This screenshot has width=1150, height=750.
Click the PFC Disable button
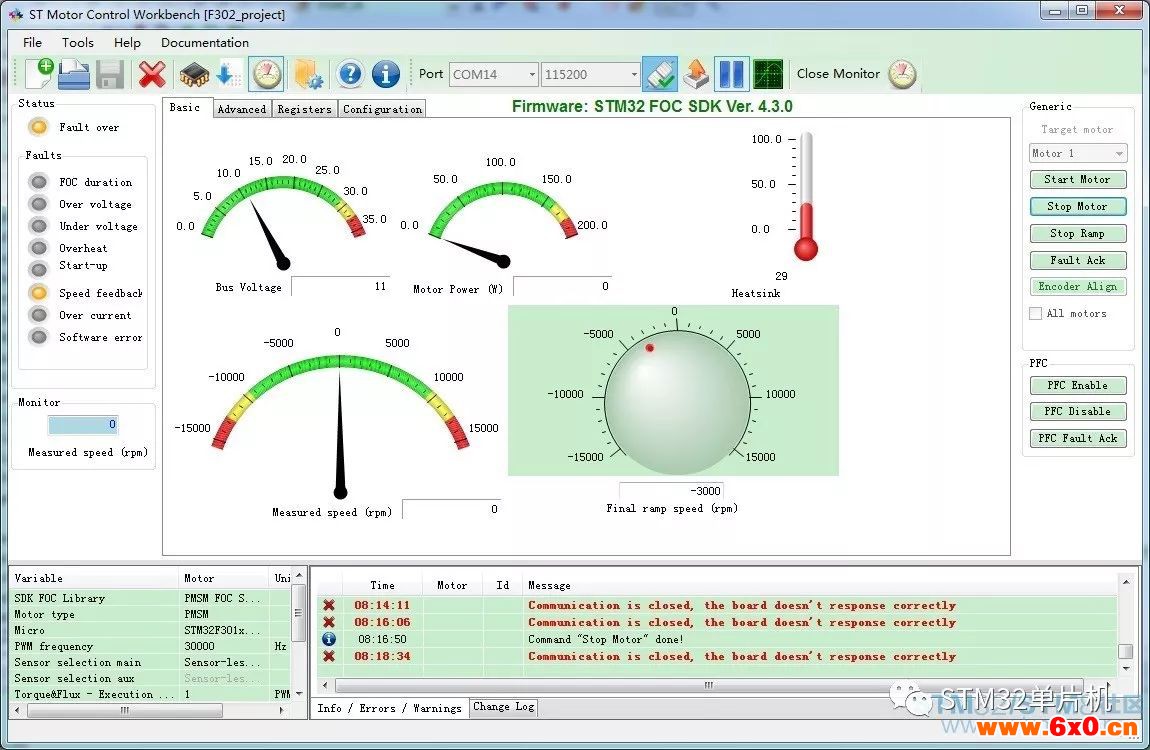[x=1077, y=412]
